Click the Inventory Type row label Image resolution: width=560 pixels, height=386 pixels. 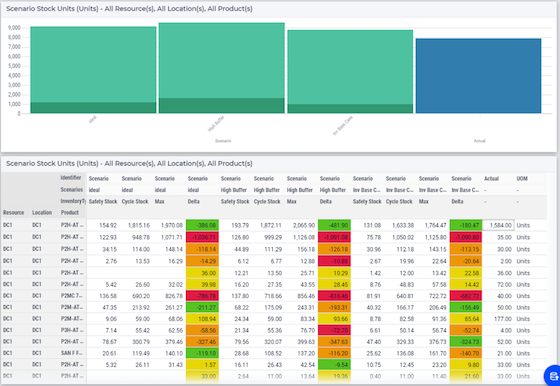pyautogui.click(x=73, y=201)
